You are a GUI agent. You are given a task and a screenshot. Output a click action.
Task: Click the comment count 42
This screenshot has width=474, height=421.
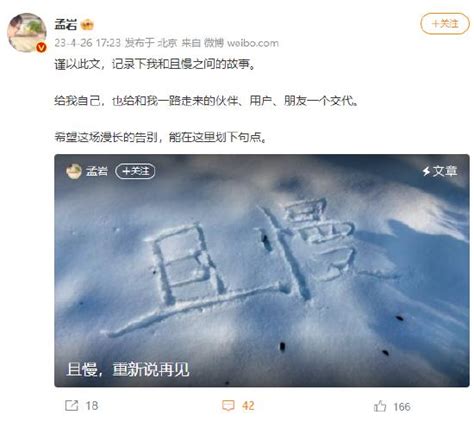tap(248, 406)
